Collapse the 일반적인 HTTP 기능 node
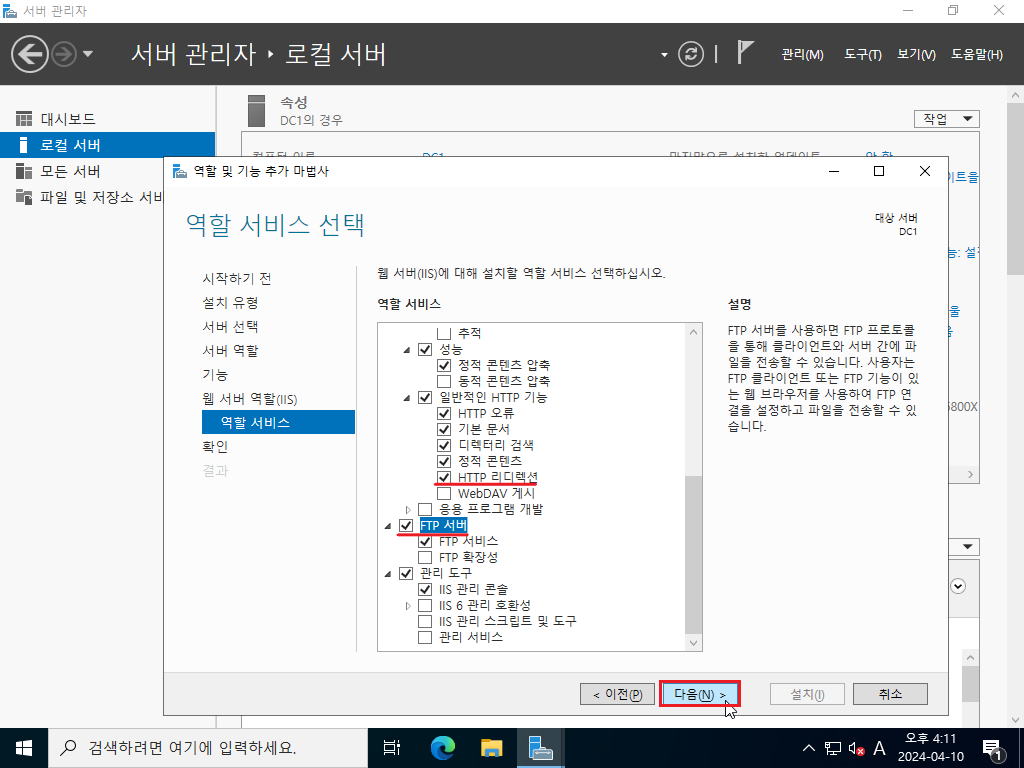The image size is (1024, 768). tap(407, 398)
